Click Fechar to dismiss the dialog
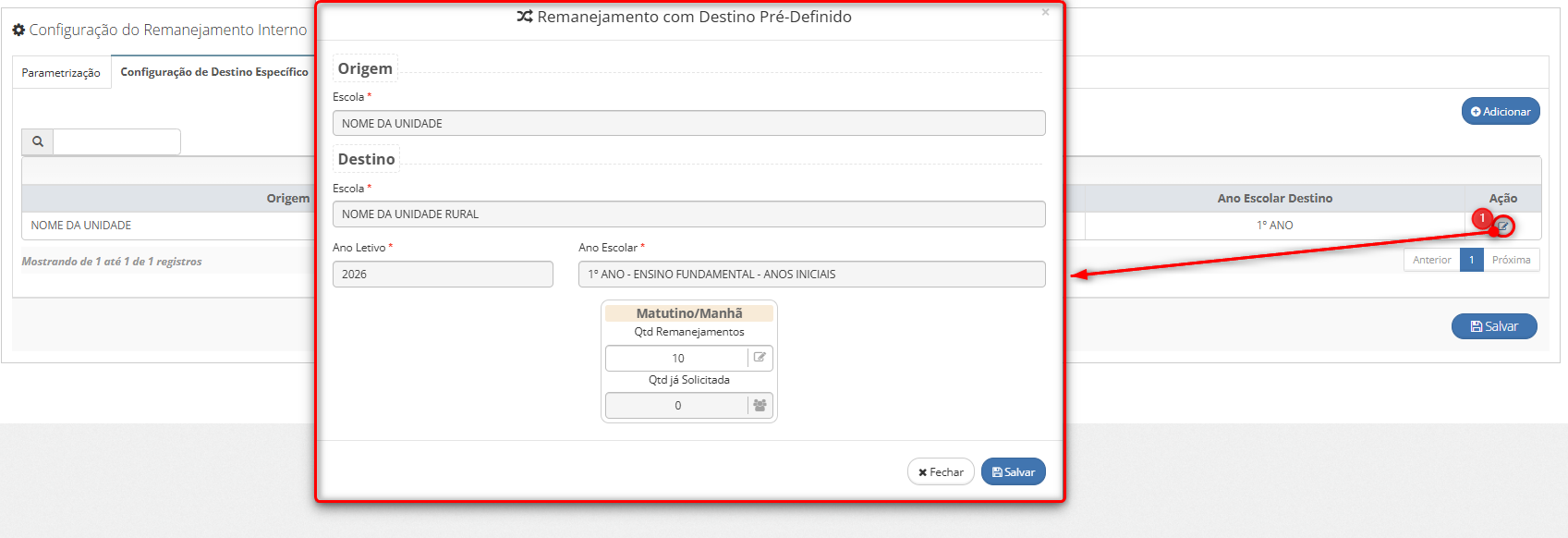The image size is (1568, 538). (941, 472)
